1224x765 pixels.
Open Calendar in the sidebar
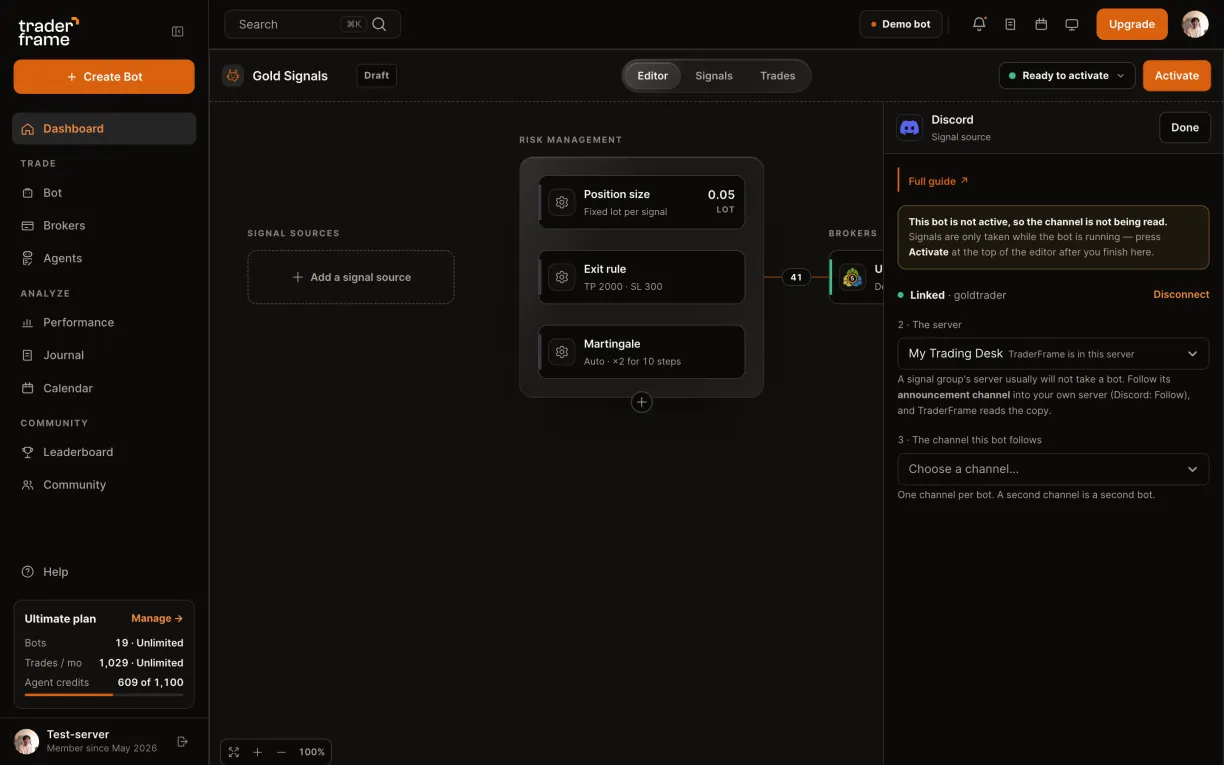(104, 388)
